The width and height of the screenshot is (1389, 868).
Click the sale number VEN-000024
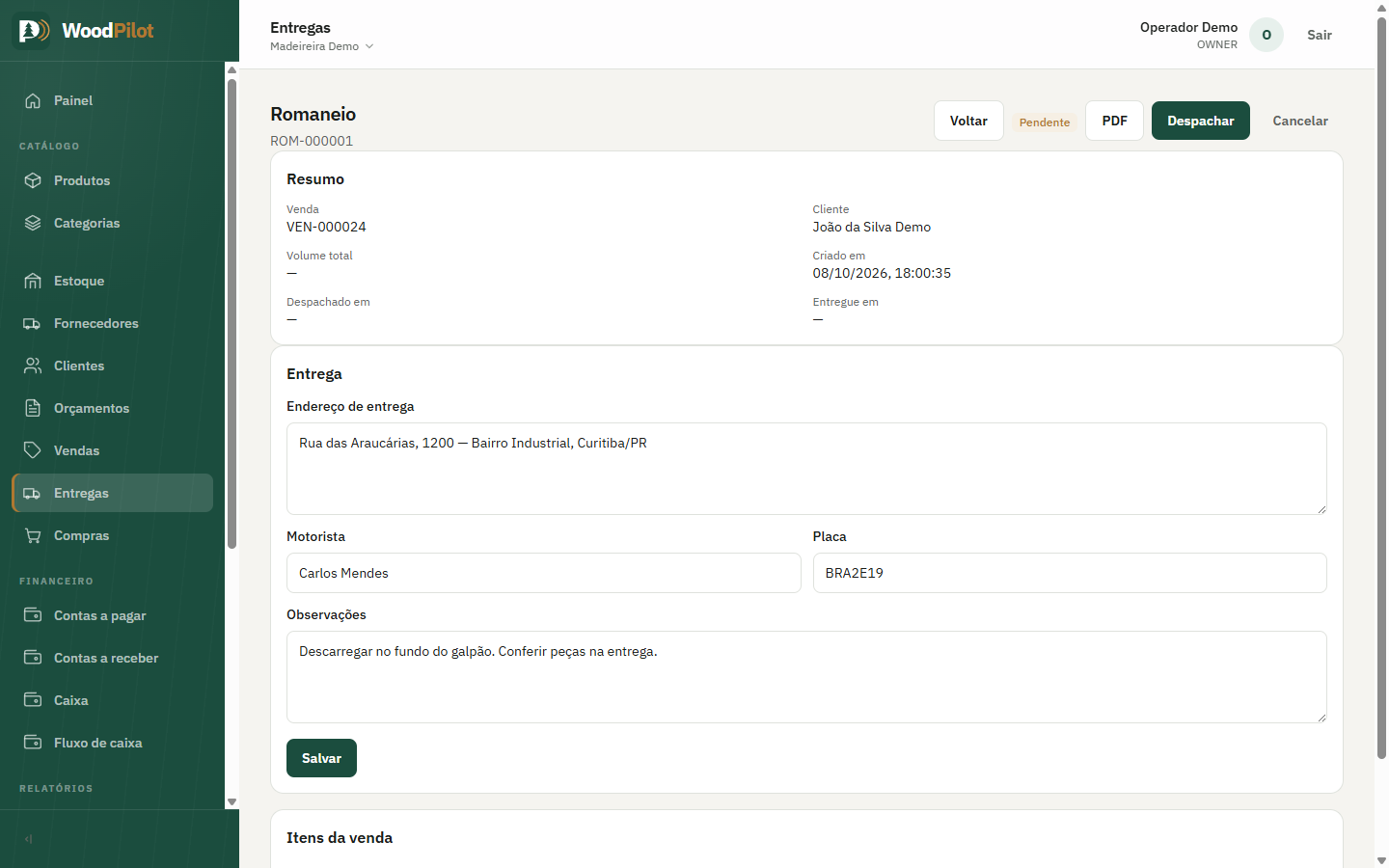coord(326,227)
